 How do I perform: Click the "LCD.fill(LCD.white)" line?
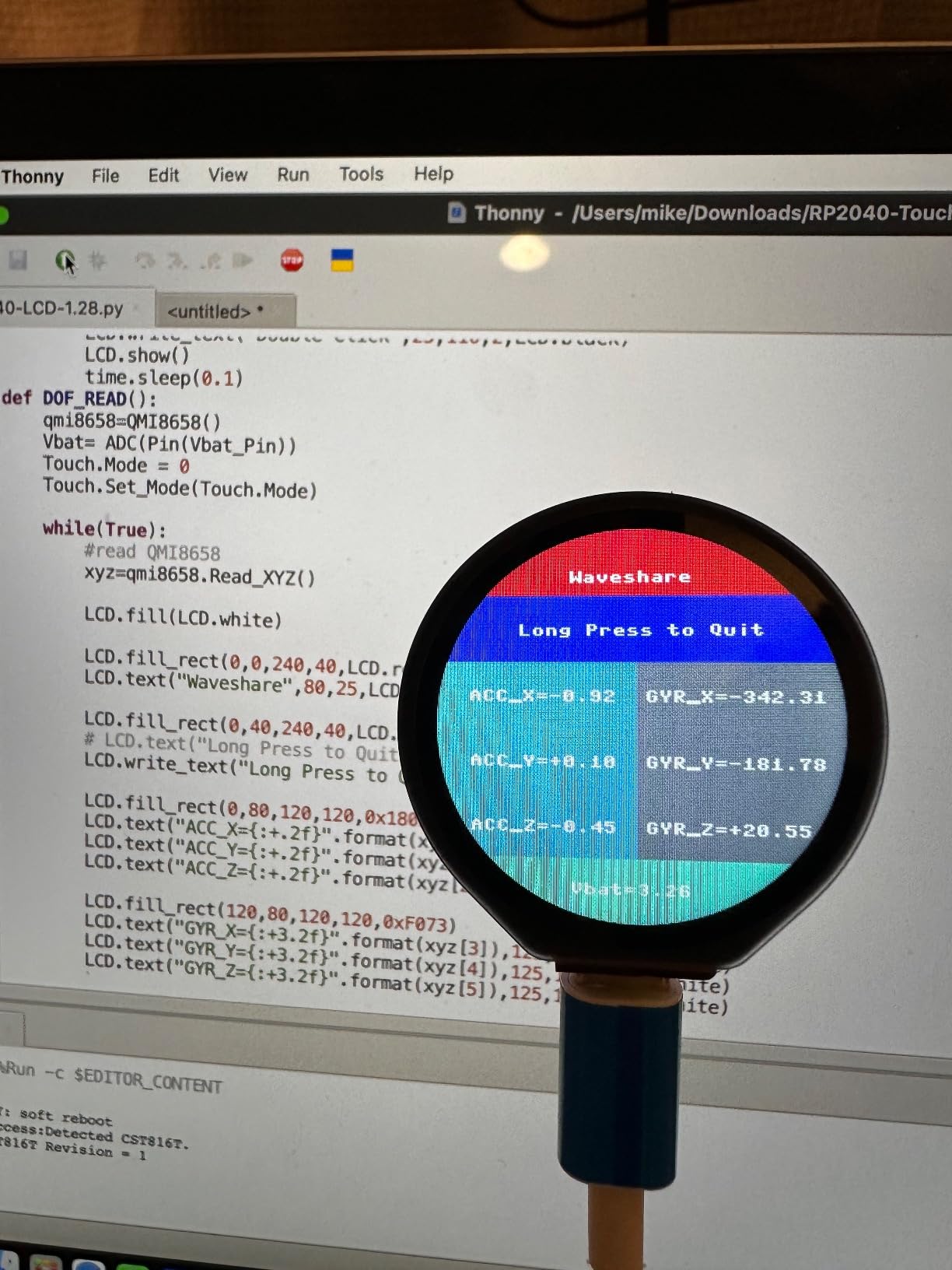[x=183, y=619]
